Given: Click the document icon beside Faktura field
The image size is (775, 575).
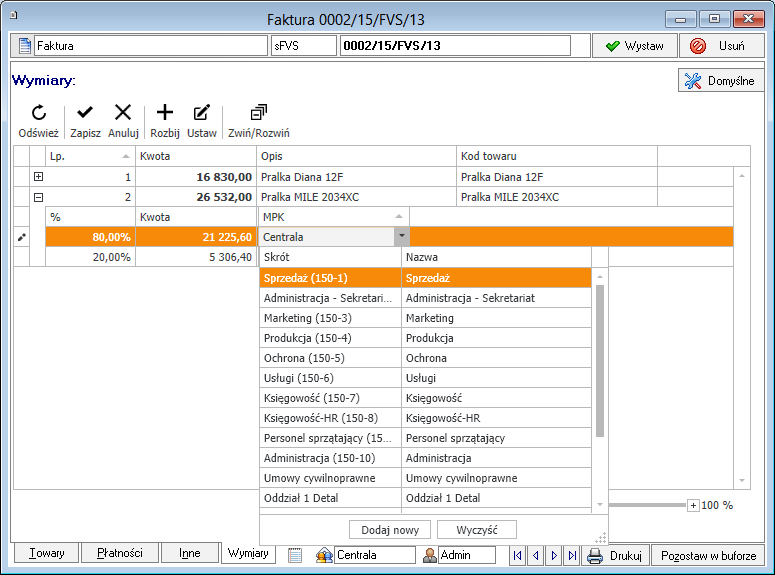Looking at the screenshot, I should pyautogui.click(x=24, y=45).
